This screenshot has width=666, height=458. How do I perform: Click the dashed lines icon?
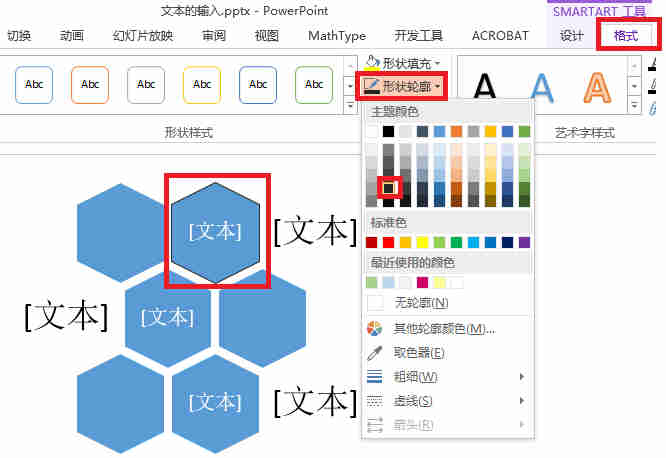(x=375, y=401)
